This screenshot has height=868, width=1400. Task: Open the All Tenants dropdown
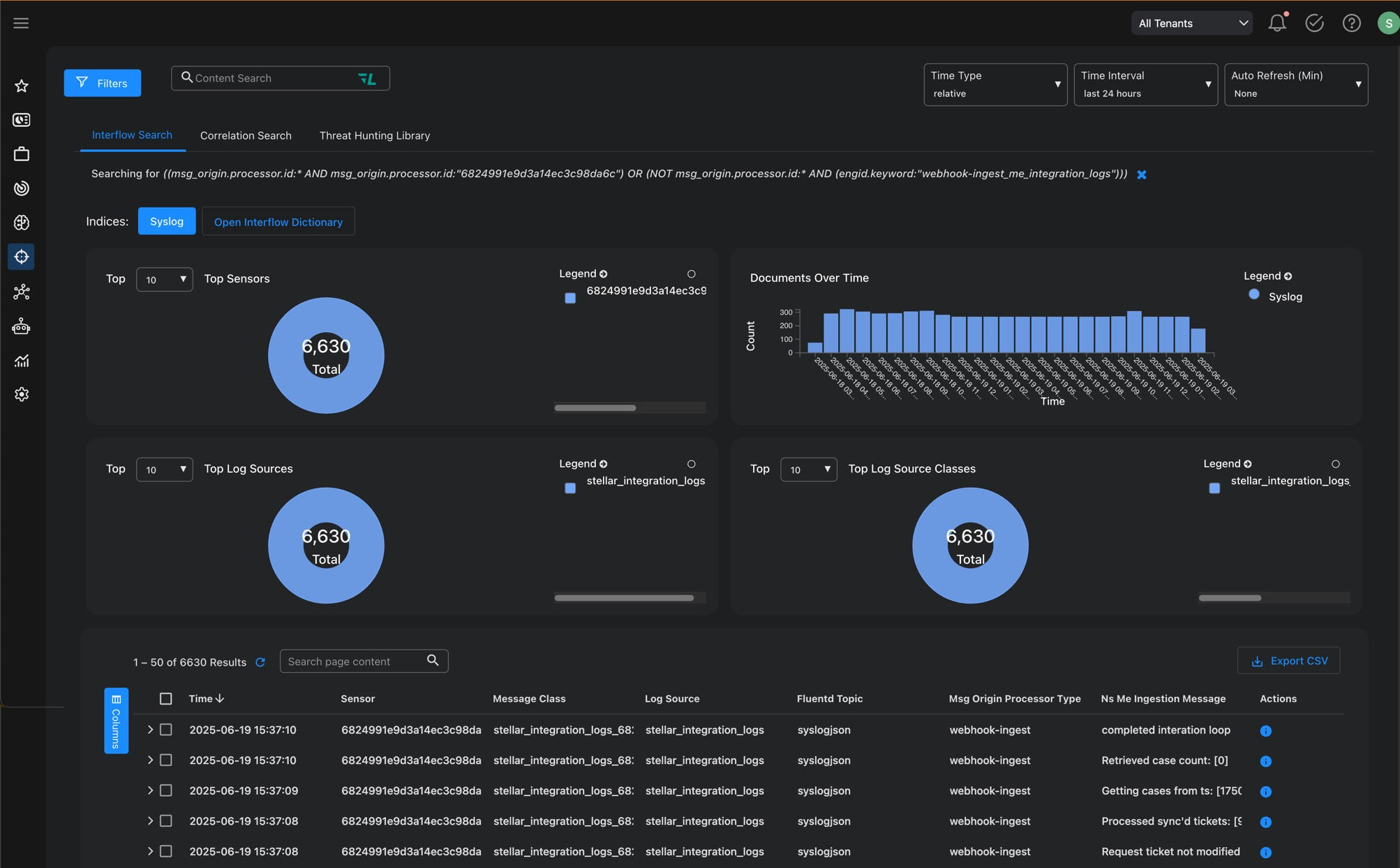(x=1191, y=23)
